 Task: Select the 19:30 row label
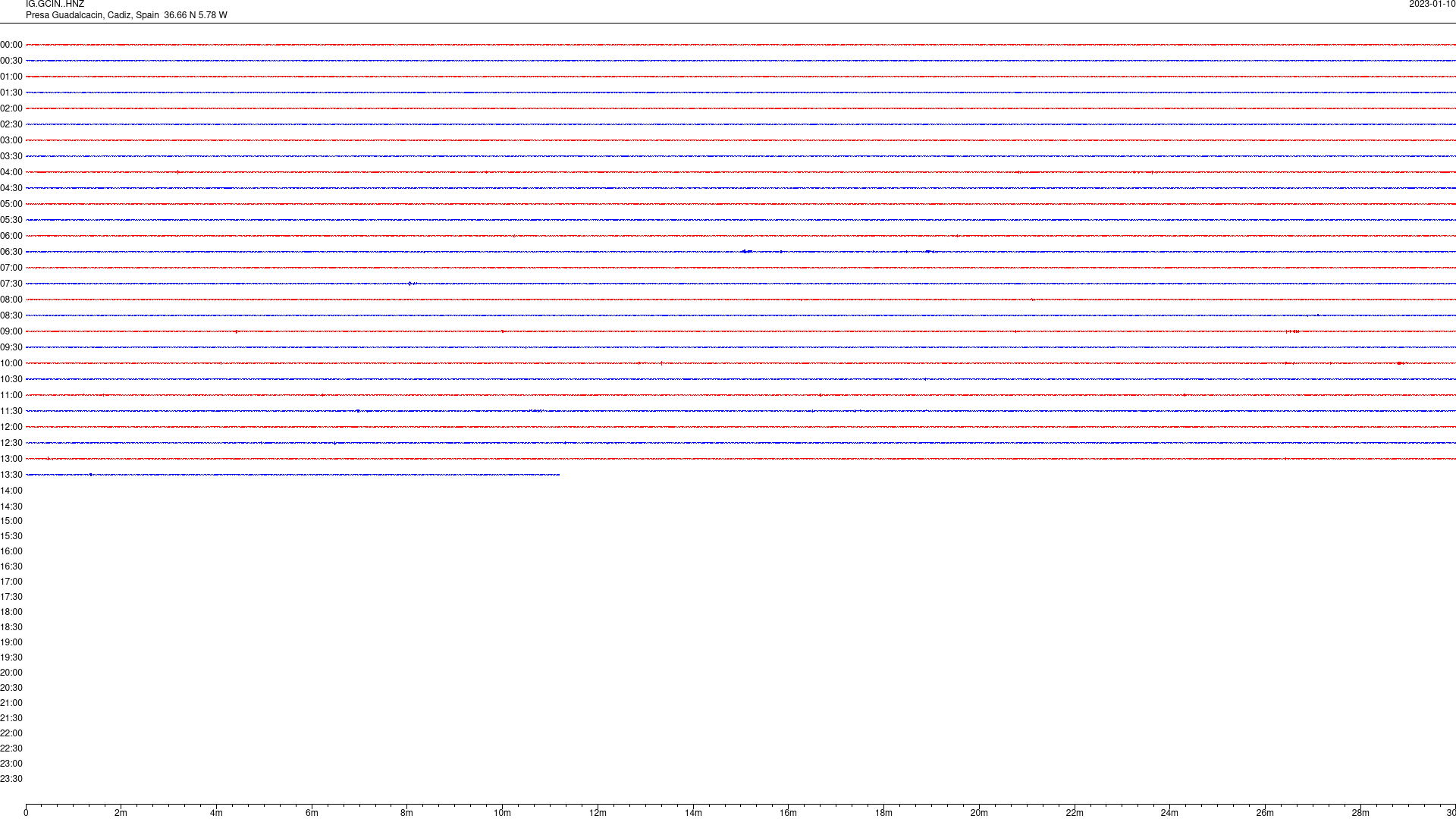click(11, 657)
